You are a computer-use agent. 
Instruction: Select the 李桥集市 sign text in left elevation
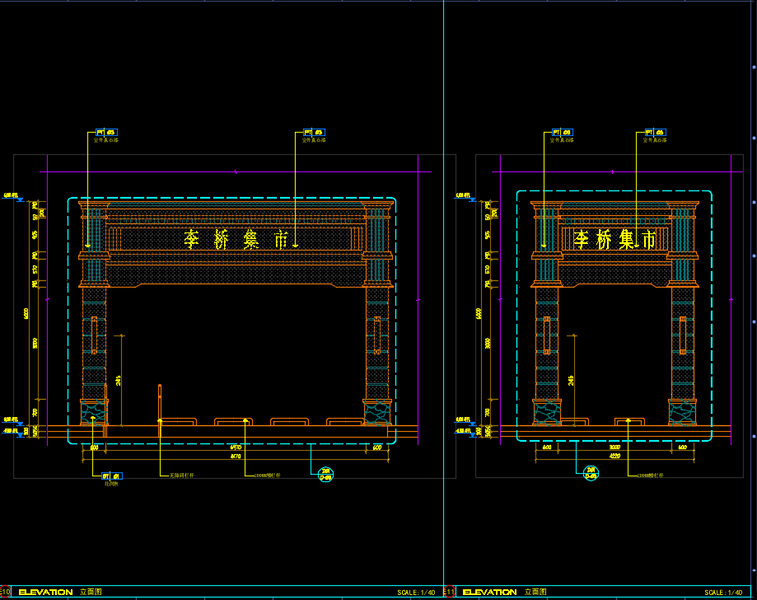point(236,239)
